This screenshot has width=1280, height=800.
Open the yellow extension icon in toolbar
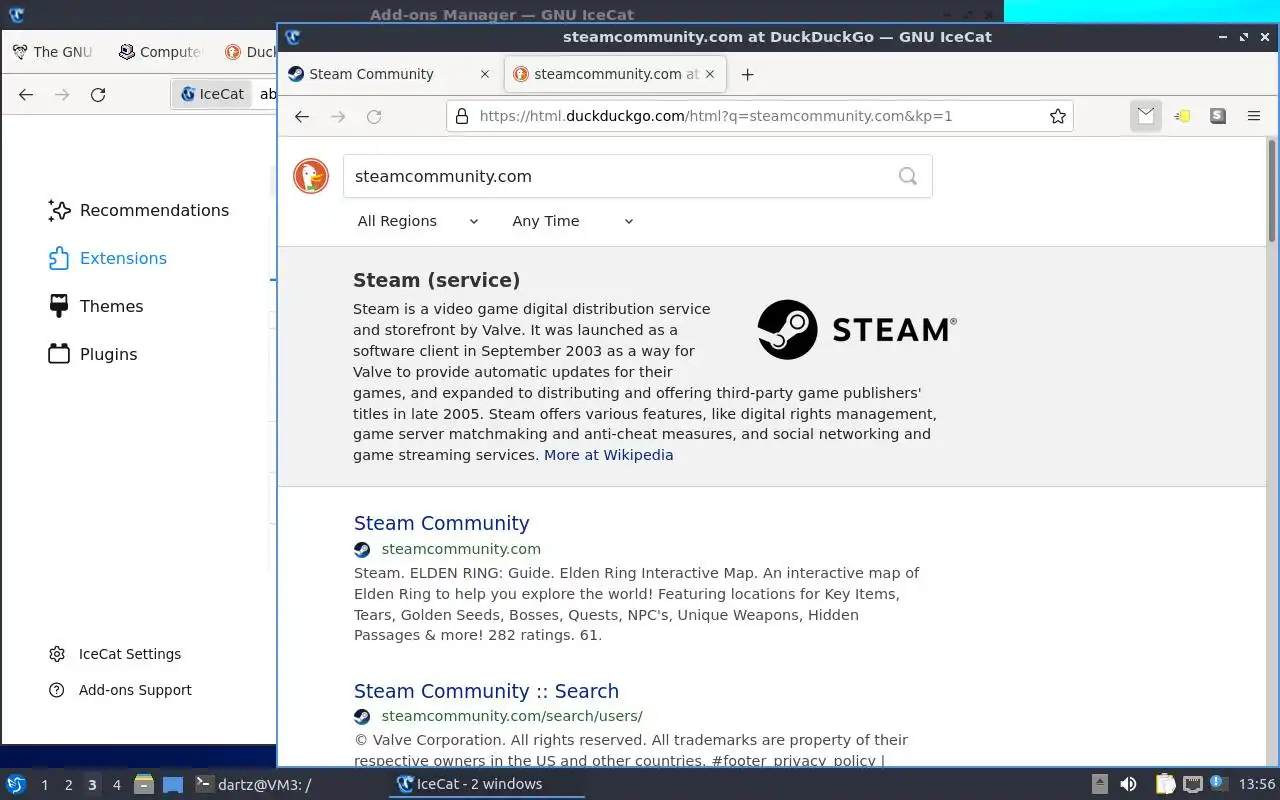[x=1182, y=116]
